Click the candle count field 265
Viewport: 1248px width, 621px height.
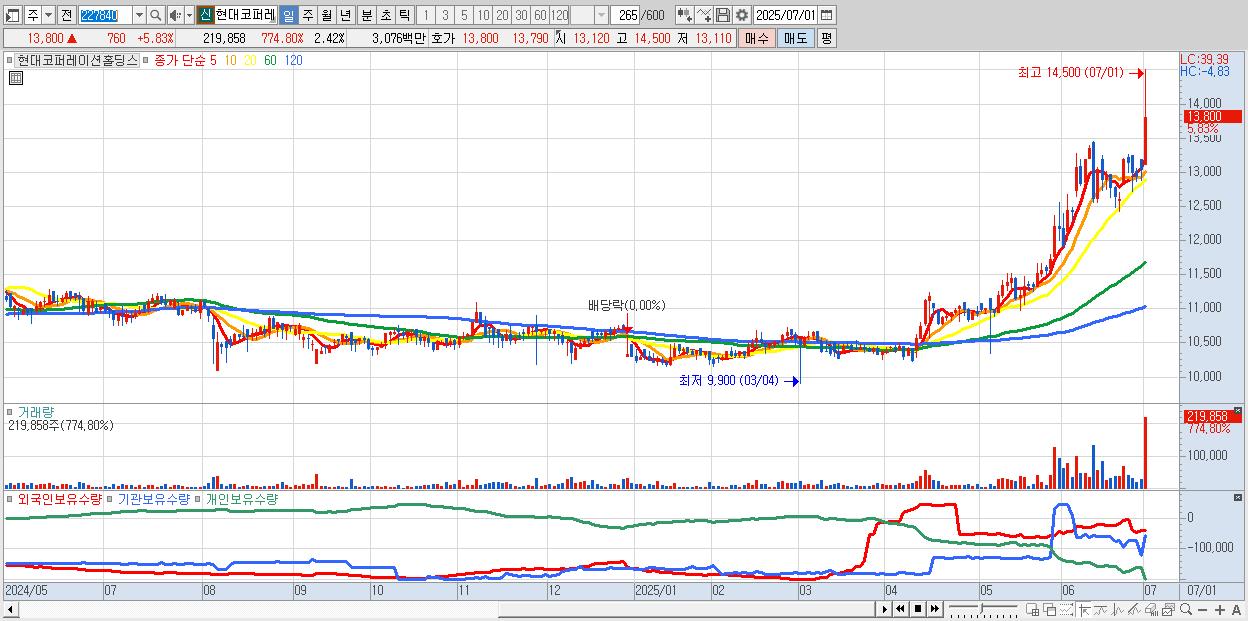coord(626,15)
